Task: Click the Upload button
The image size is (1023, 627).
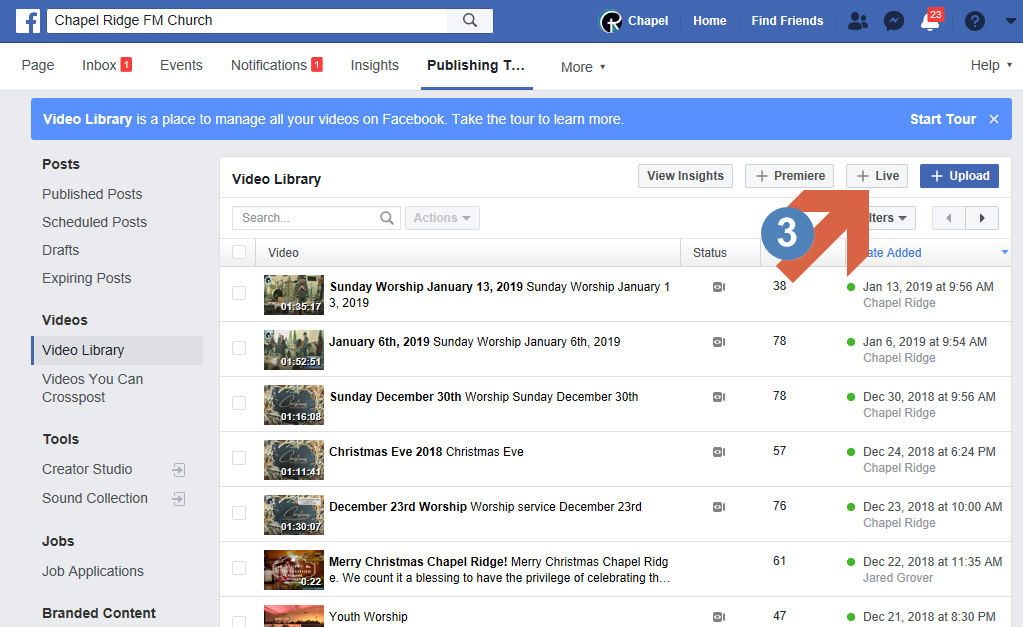Action: click(x=959, y=176)
